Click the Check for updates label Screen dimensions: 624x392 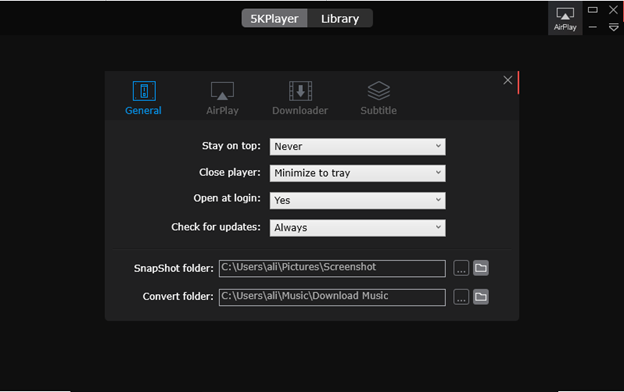click(216, 227)
